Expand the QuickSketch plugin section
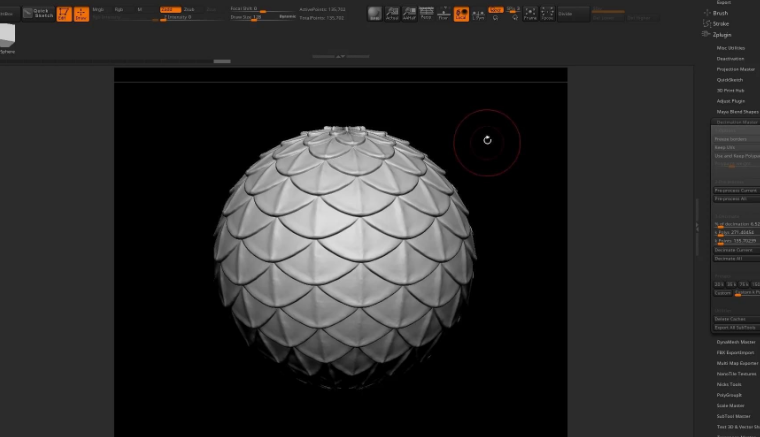The height and width of the screenshot is (437, 760). point(729,80)
